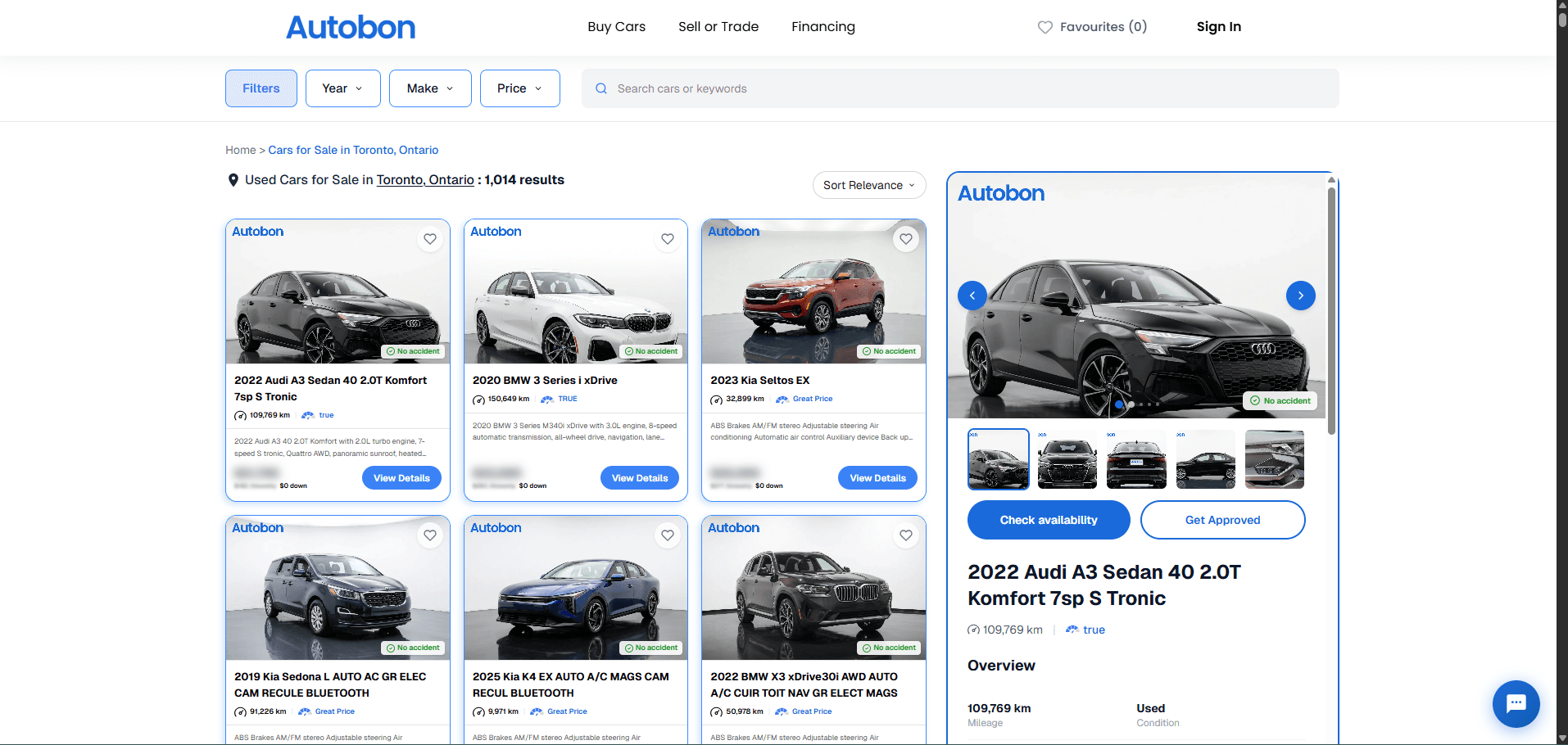Favourite the 2019 Kia Sedona card
Screen dimensions: 1568x745
(x=430, y=535)
